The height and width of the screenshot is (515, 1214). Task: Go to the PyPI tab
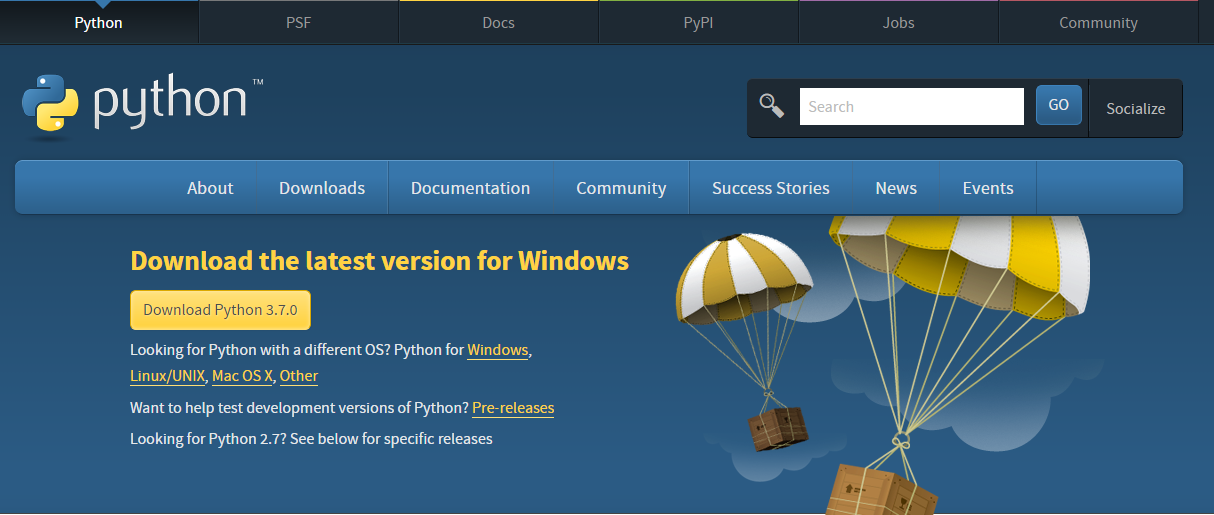699,22
